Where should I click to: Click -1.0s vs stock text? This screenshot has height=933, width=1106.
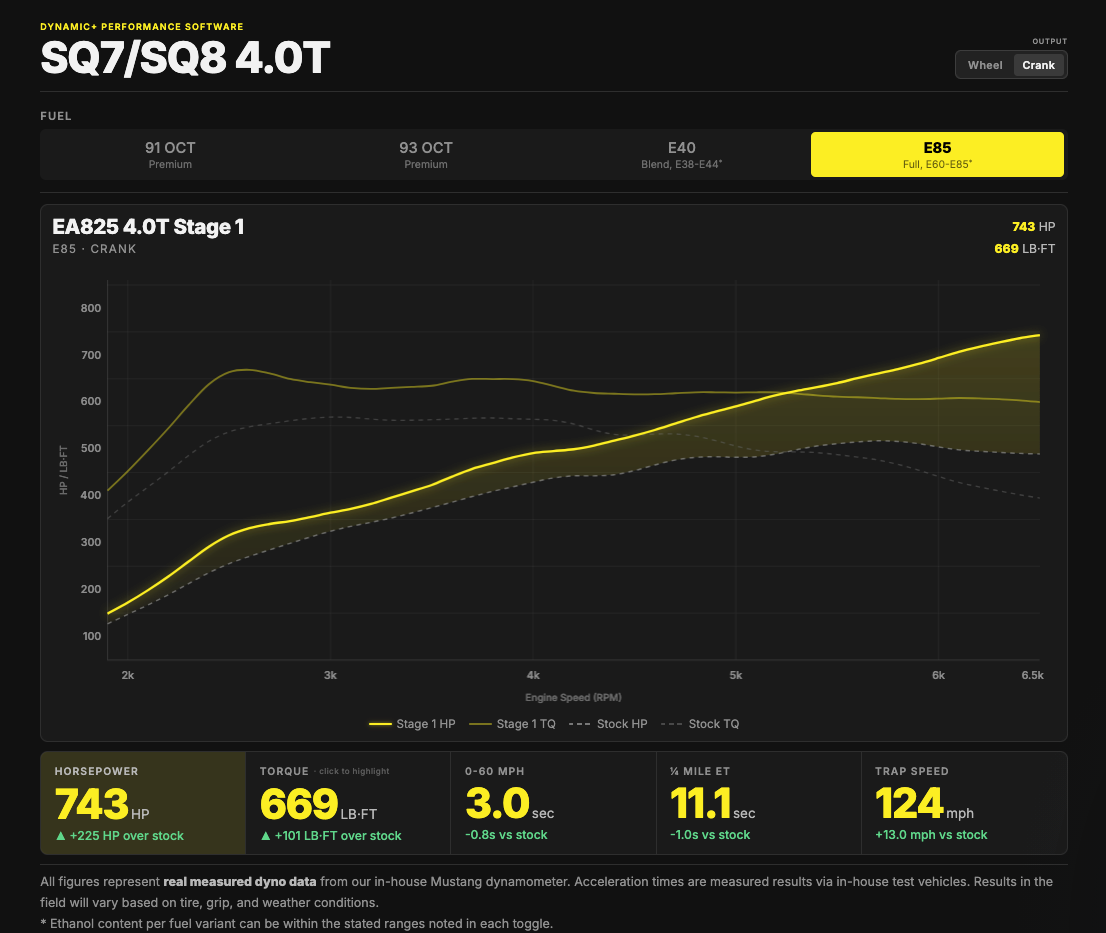pos(710,835)
